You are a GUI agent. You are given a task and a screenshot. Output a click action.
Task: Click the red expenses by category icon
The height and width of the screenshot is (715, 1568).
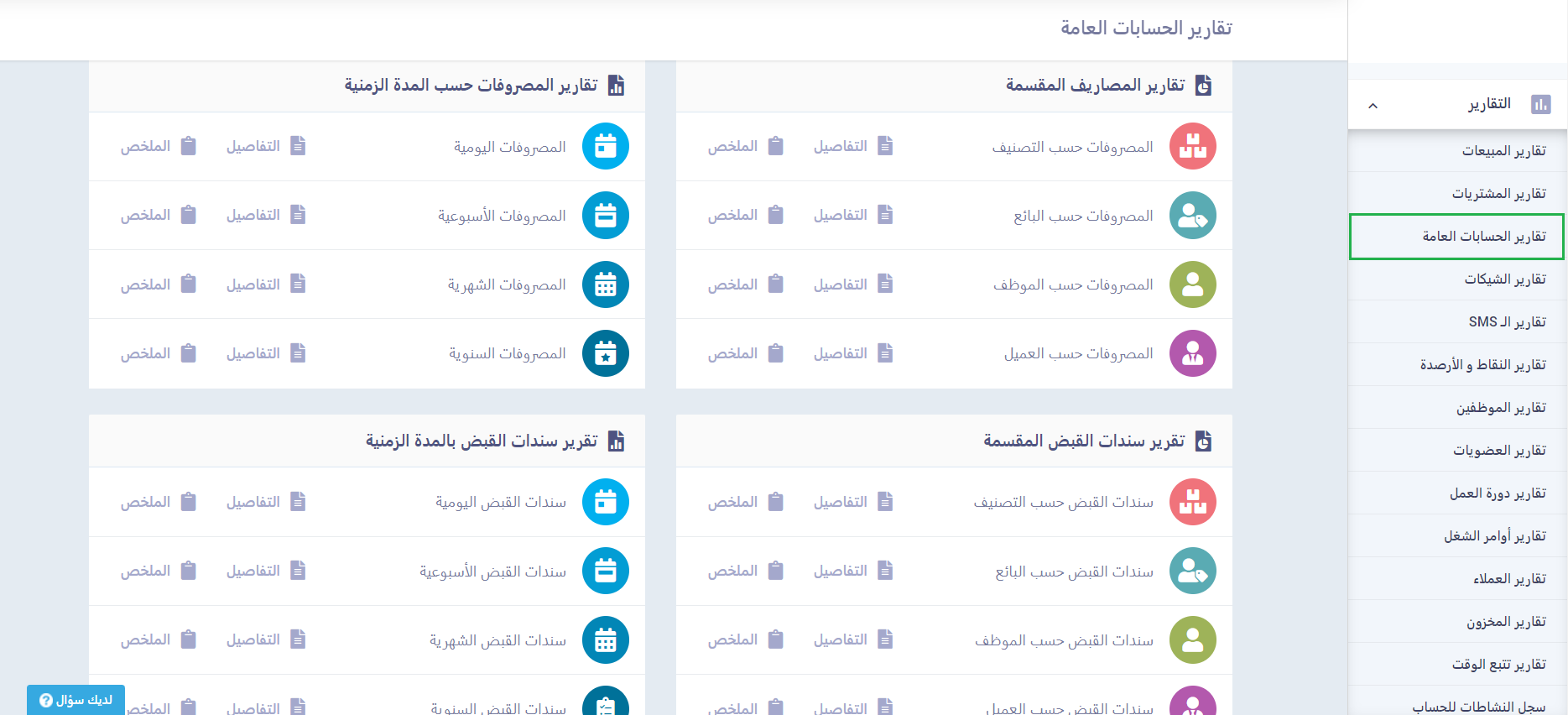coord(1192,146)
